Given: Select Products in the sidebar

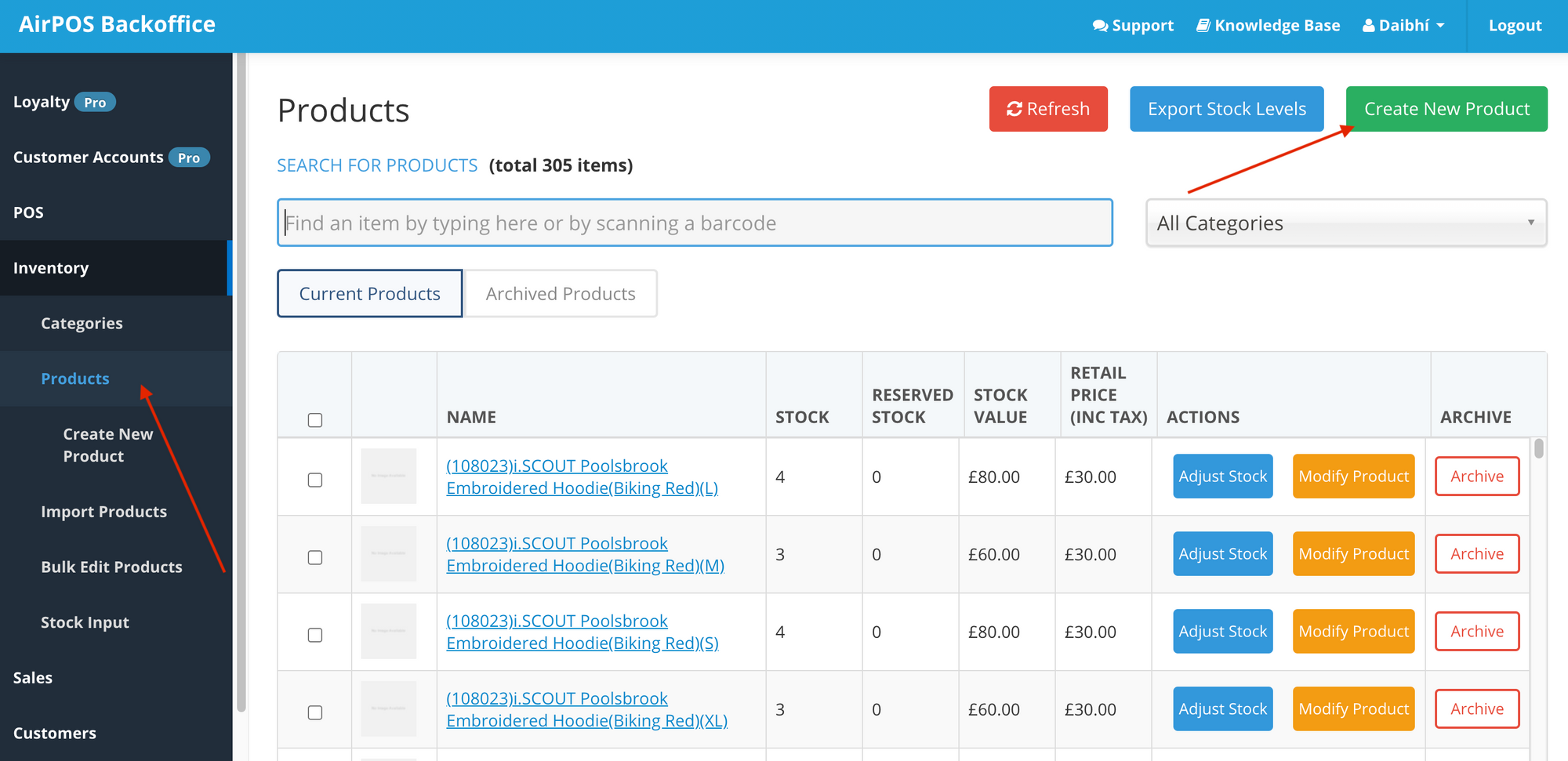Looking at the screenshot, I should tap(116, 379).
